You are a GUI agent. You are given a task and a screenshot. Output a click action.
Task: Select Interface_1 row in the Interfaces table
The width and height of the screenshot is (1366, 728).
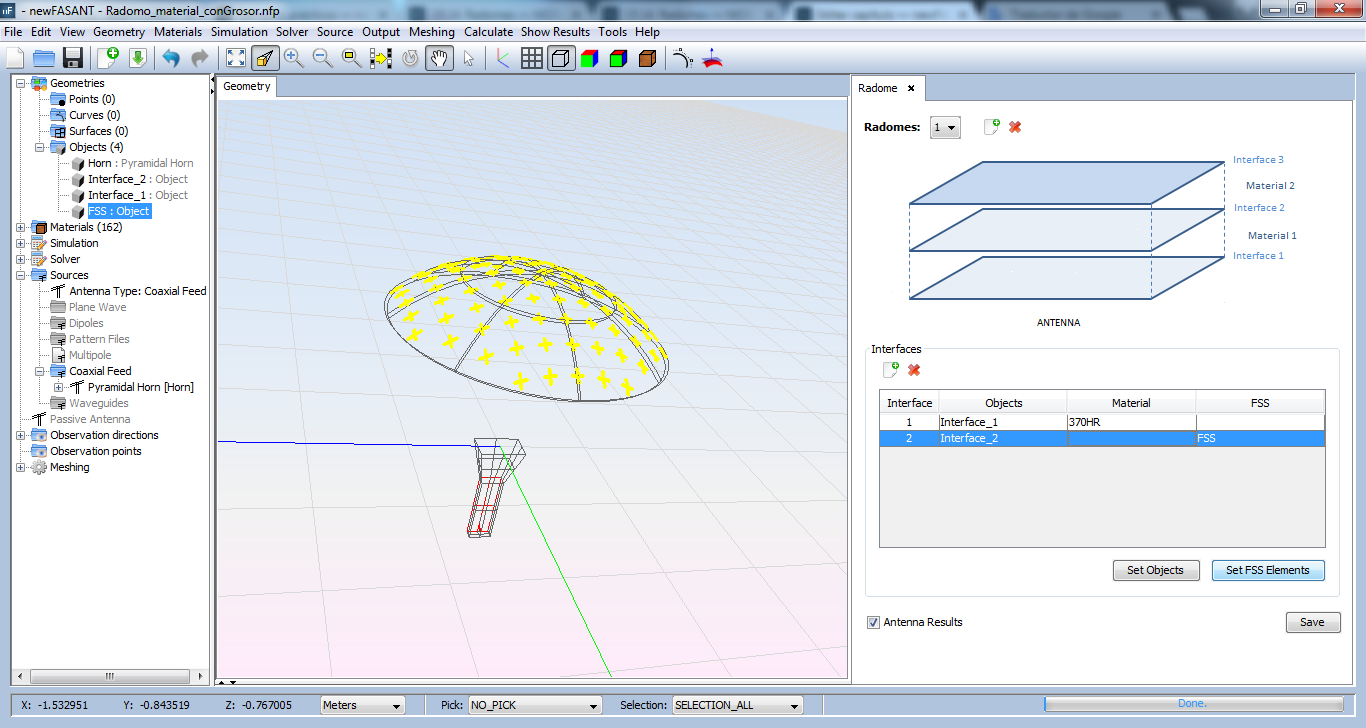pos(1002,422)
